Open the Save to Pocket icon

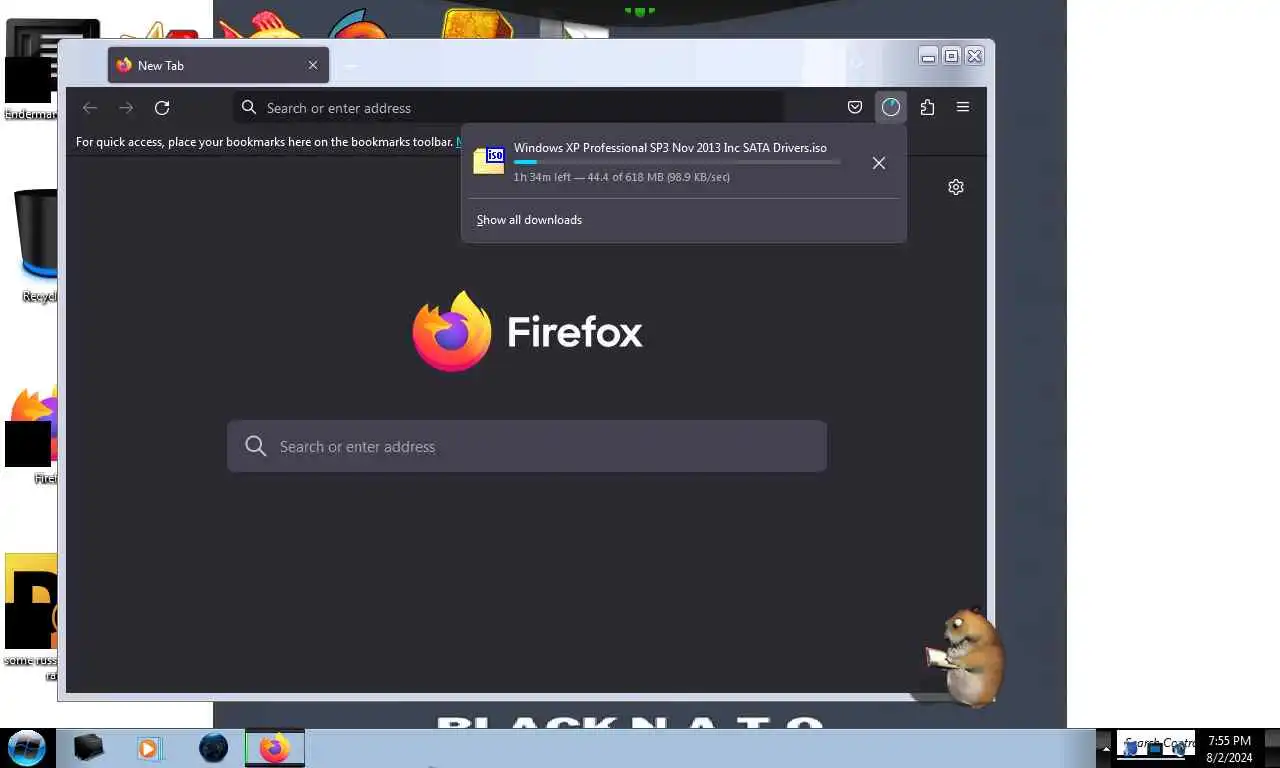(x=855, y=108)
